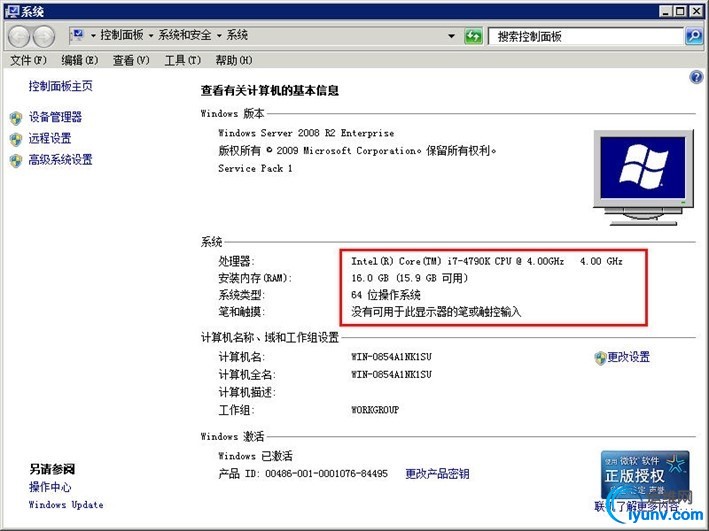Click 更改设置 link
709x531 pixels.
pos(629,357)
